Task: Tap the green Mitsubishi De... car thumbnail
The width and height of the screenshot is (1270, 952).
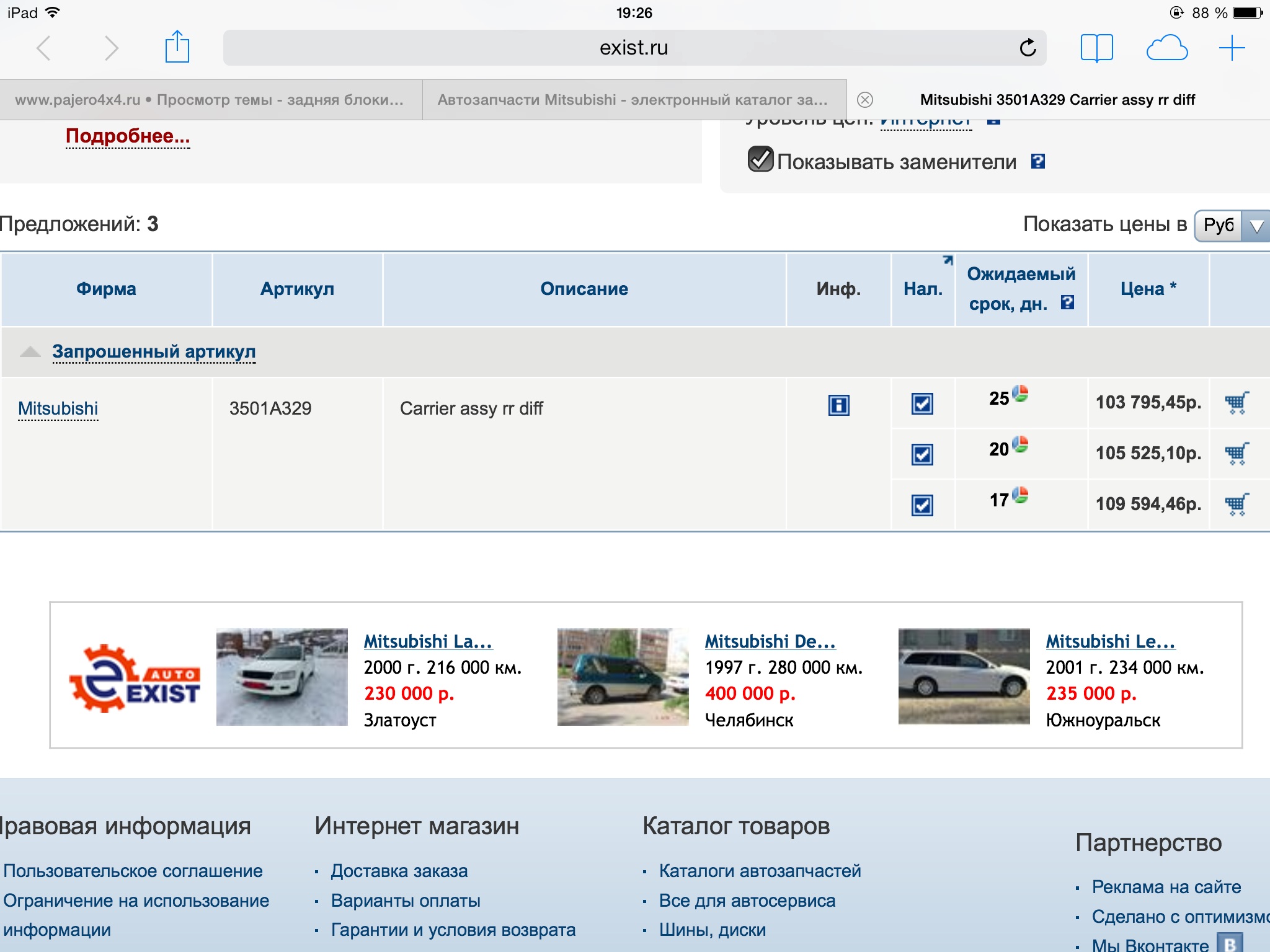Action: pyautogui.click(x=623, y=677)
